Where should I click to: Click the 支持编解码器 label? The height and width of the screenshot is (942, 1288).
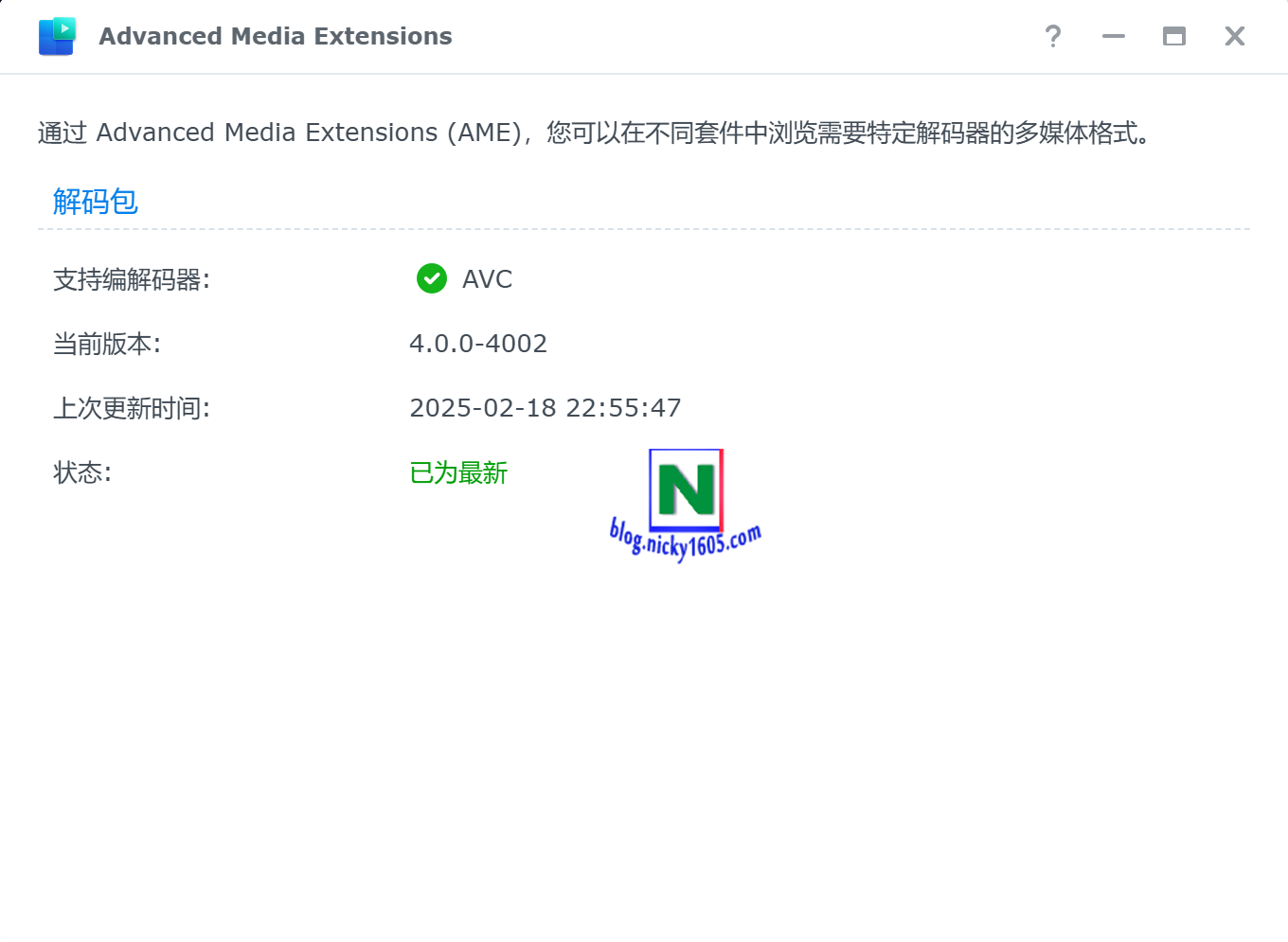pyautogui.click(x=132, y=279)
